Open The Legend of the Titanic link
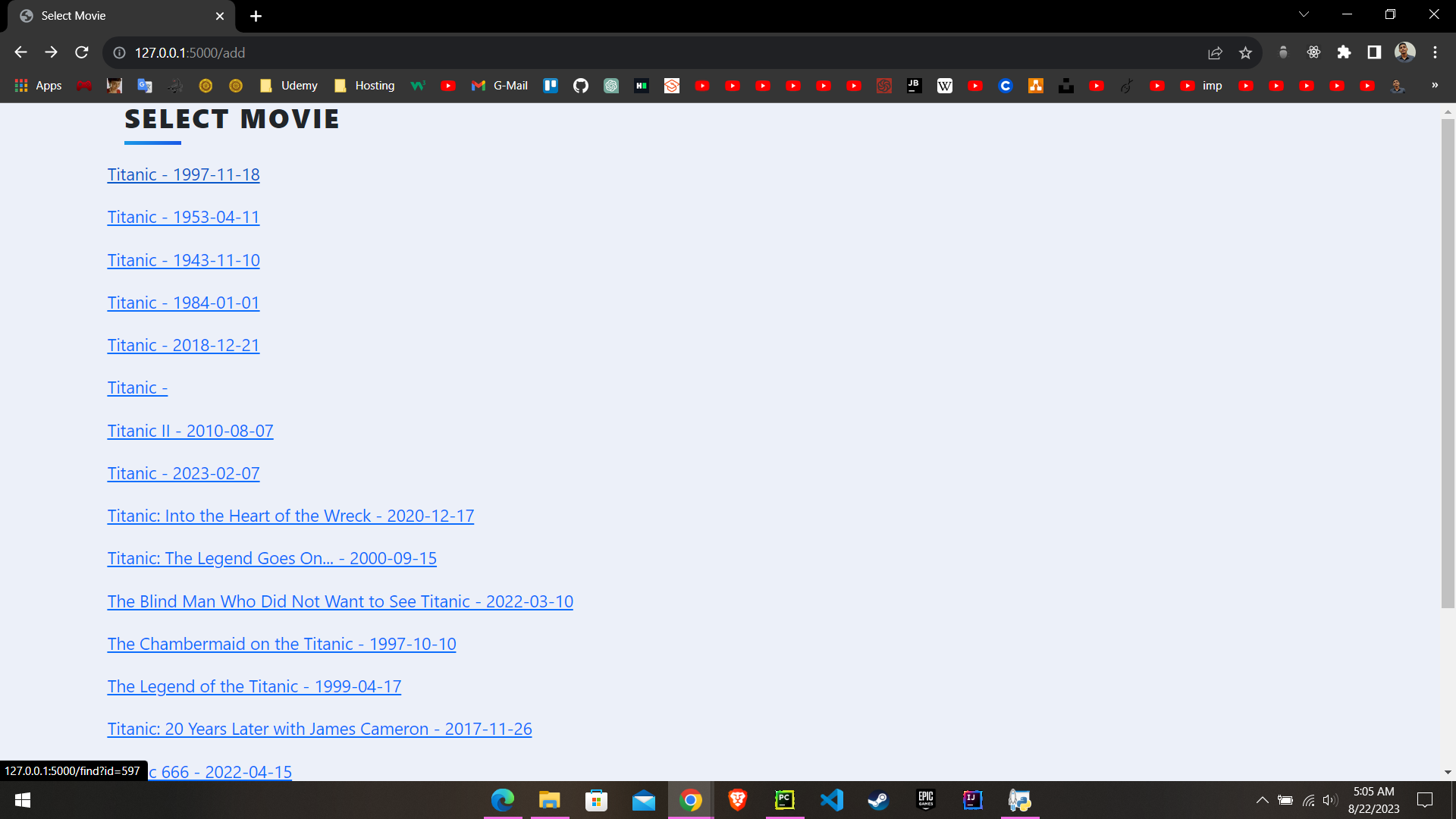 254,686
